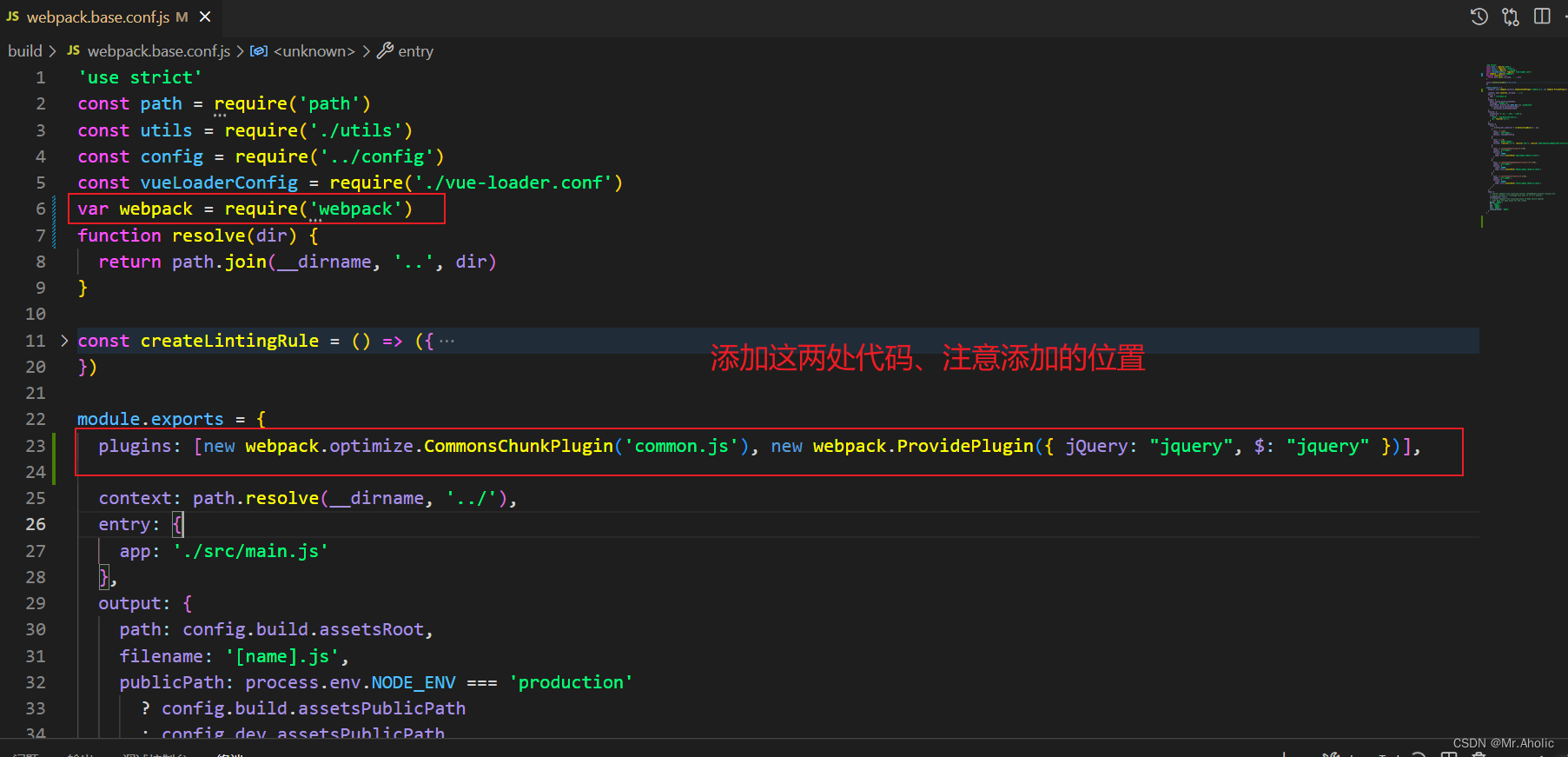Click line number 26 in the gutter
The height and width of the screenshot is (757, 1568).
tap(36, 524)
